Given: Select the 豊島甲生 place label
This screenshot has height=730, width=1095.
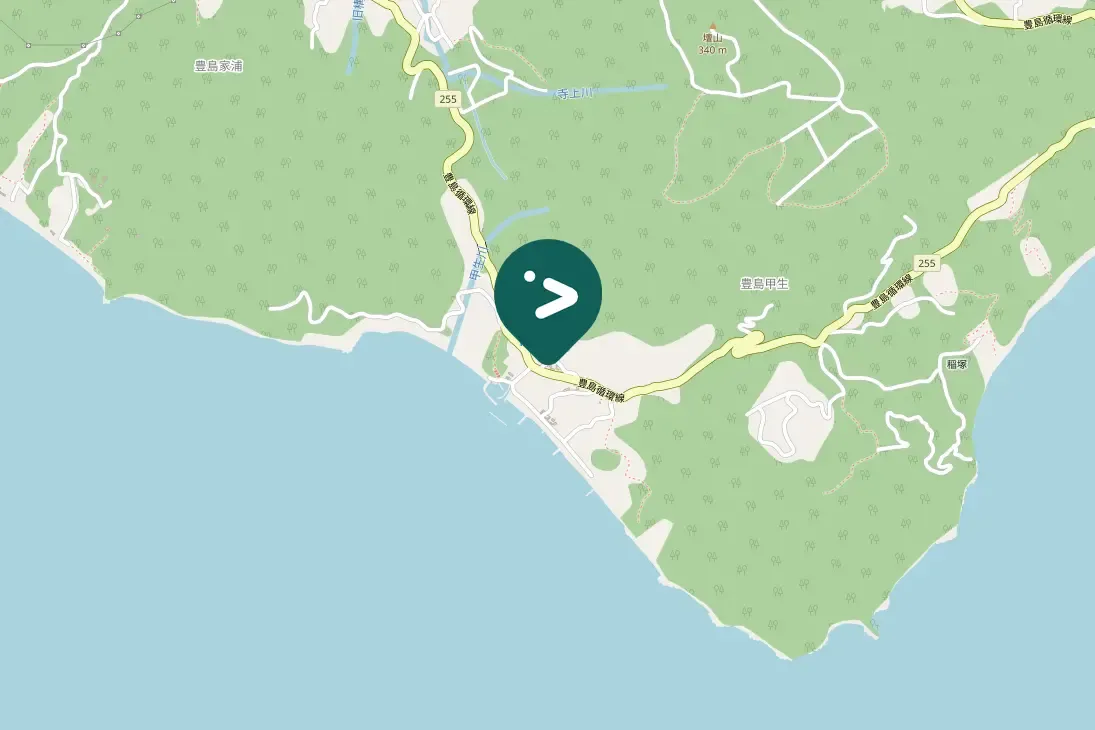Looking at the screenshot, I should [x=764, y=284].
